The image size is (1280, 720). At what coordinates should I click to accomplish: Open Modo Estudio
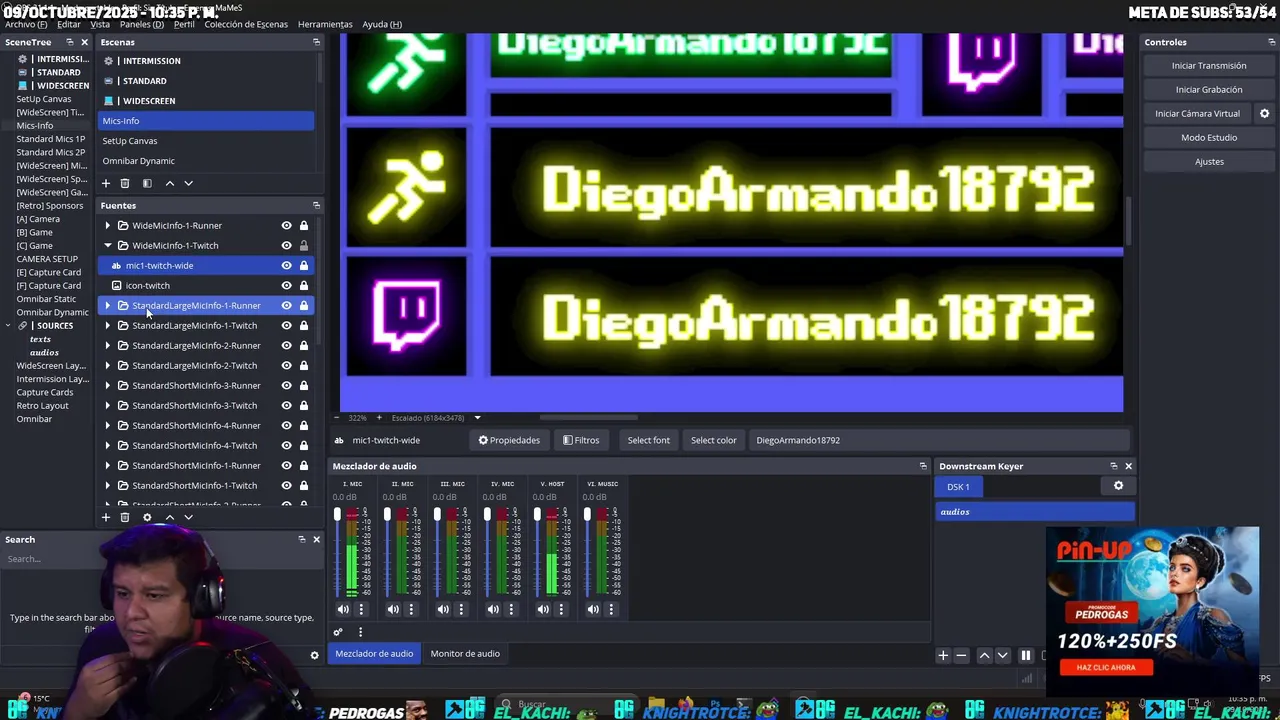coord(1209,138)
